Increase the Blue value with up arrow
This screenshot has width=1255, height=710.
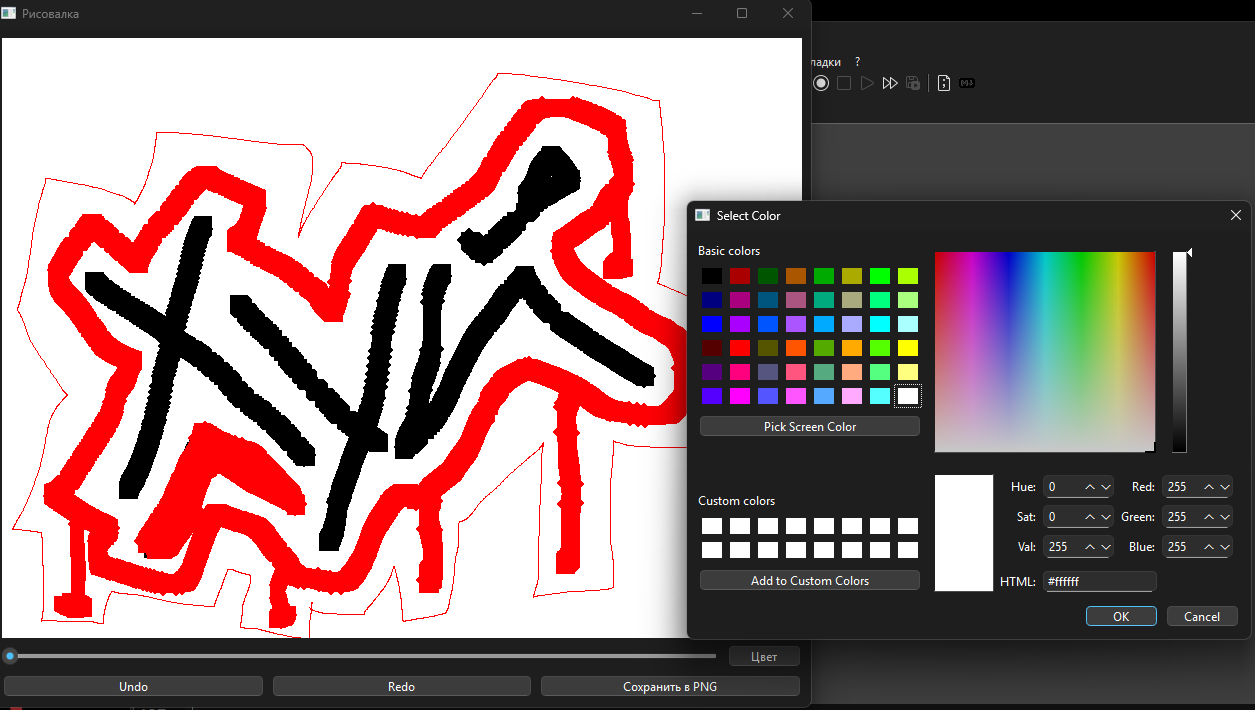[1210, 547]
